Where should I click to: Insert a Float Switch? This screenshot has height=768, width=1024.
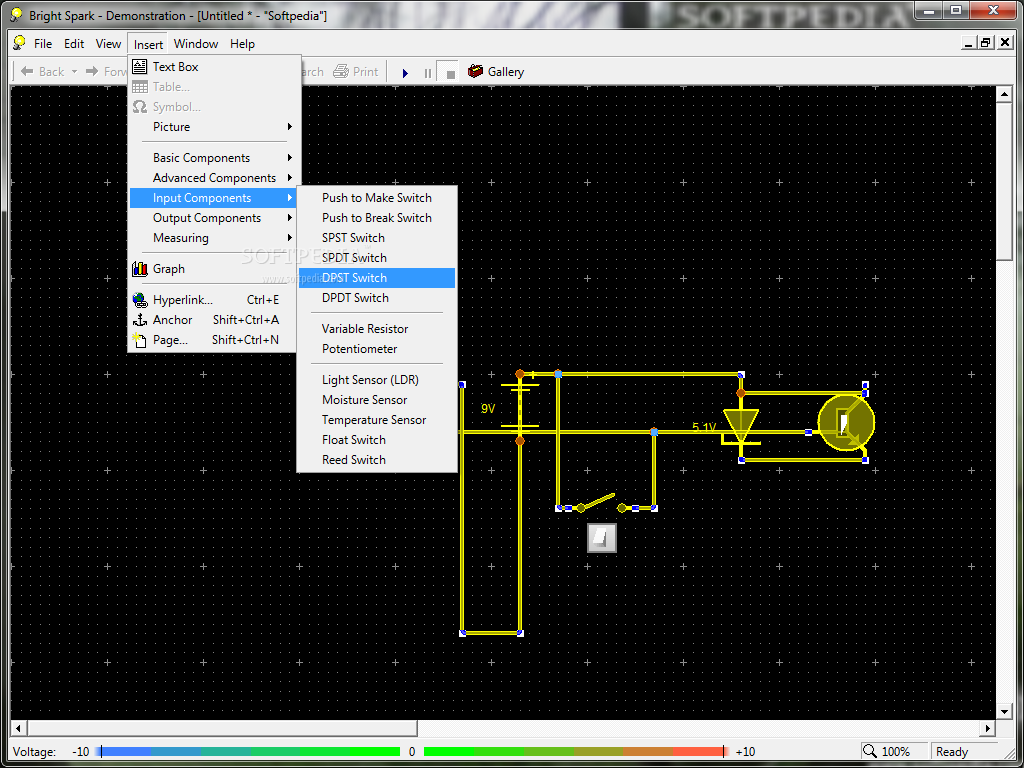click(x=377, y=440)
